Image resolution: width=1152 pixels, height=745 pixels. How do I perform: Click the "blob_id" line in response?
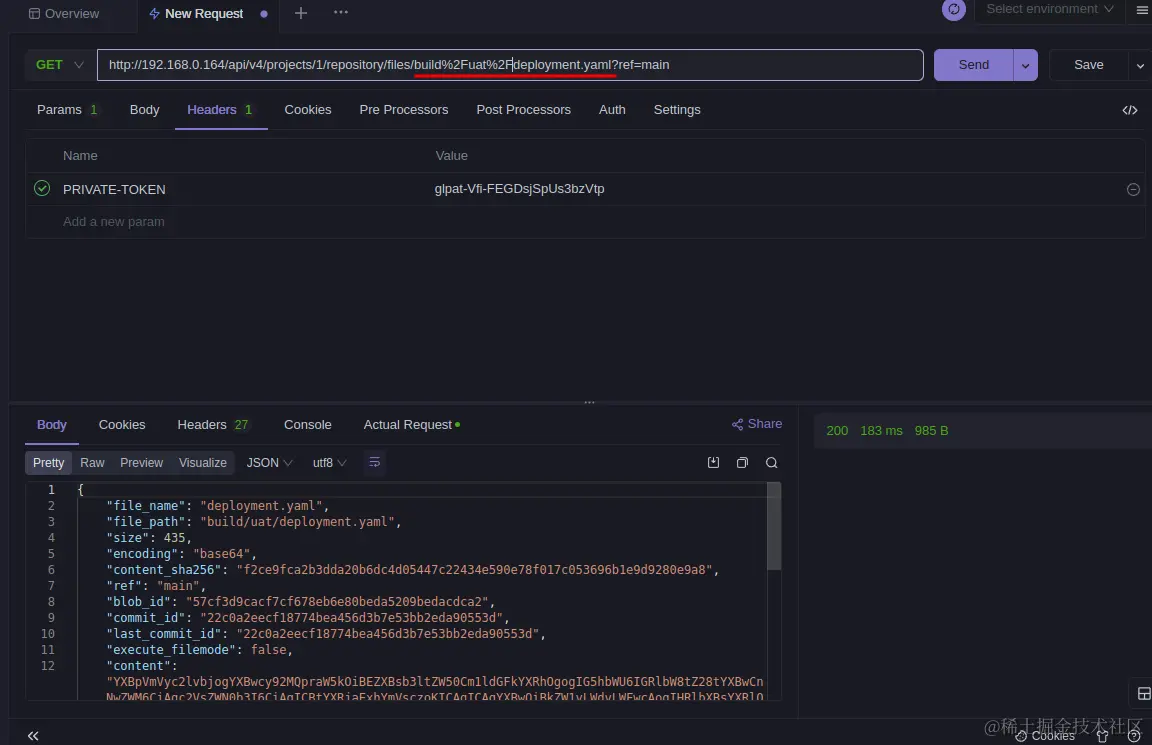pos(300,602)
